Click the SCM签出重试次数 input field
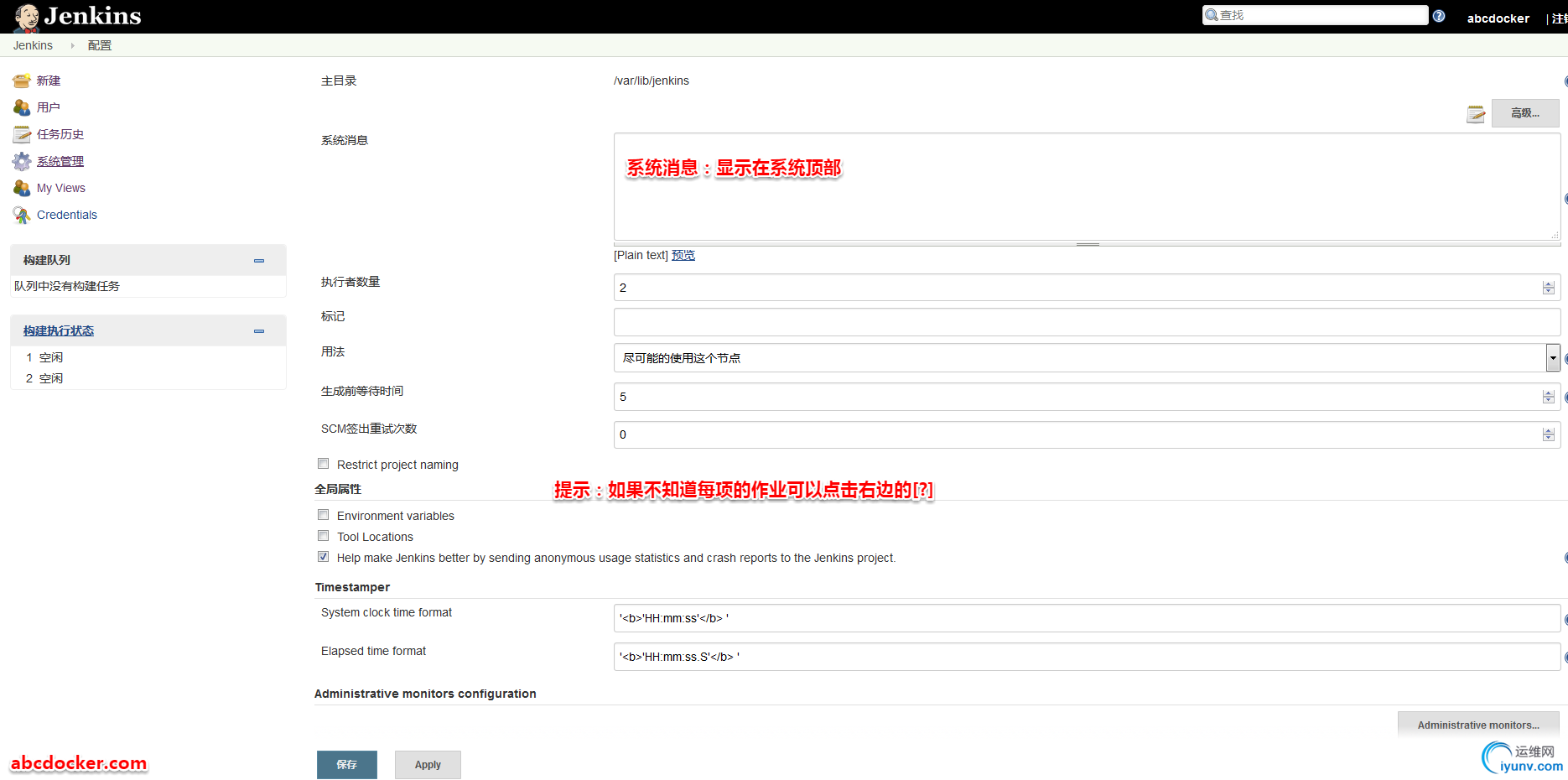 (x=1087, y=434)
